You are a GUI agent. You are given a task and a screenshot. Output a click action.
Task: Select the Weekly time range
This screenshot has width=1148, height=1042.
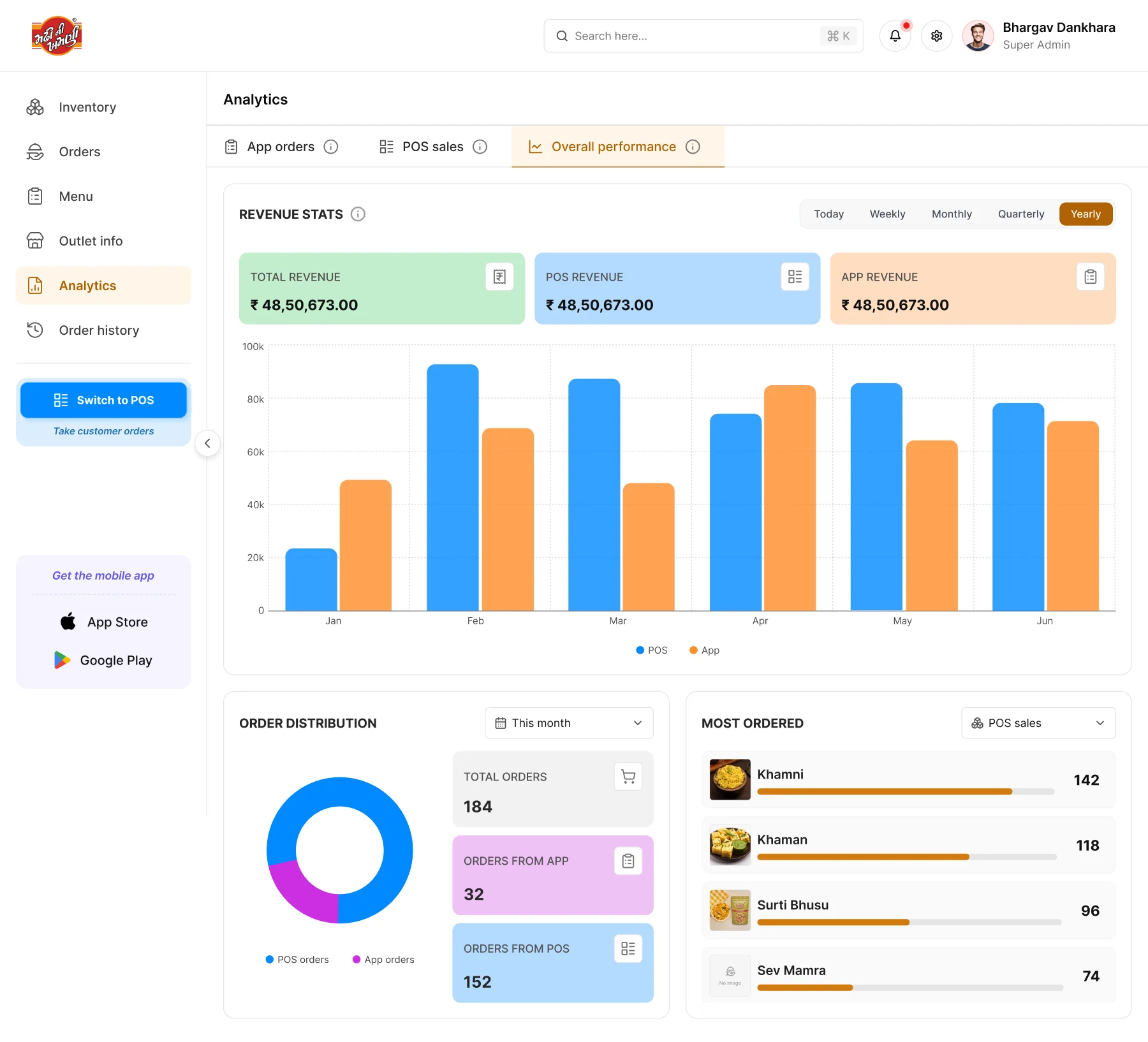point(887,214)
